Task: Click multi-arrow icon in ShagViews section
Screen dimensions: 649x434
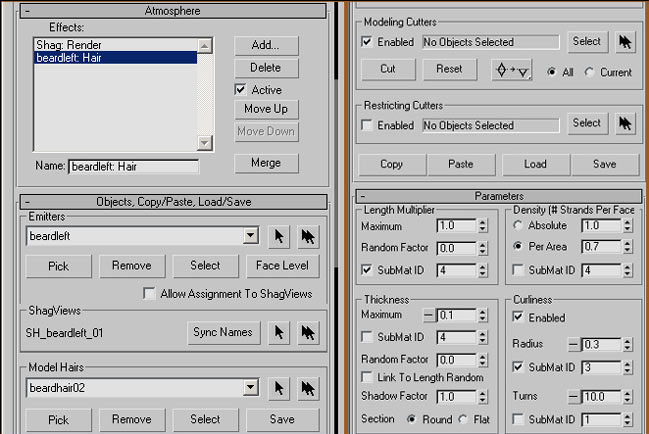Action: coord(309,332)
